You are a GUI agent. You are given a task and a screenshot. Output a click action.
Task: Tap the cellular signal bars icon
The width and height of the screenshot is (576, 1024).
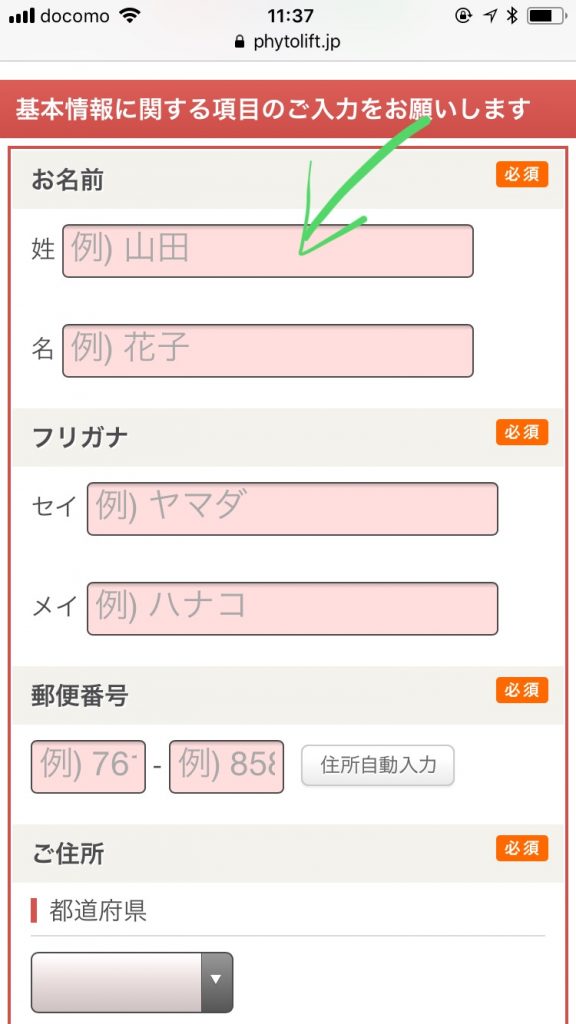[22, 16]
